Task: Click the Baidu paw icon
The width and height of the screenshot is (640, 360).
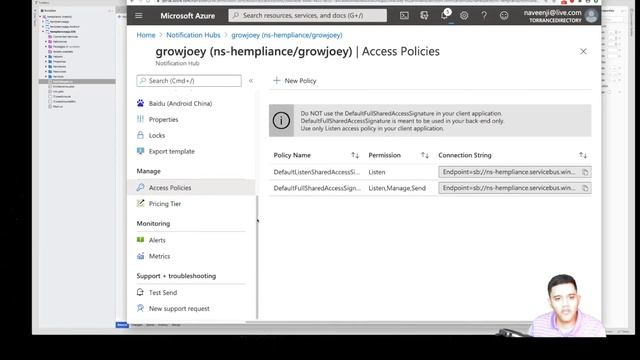Action: coord(140,103)
